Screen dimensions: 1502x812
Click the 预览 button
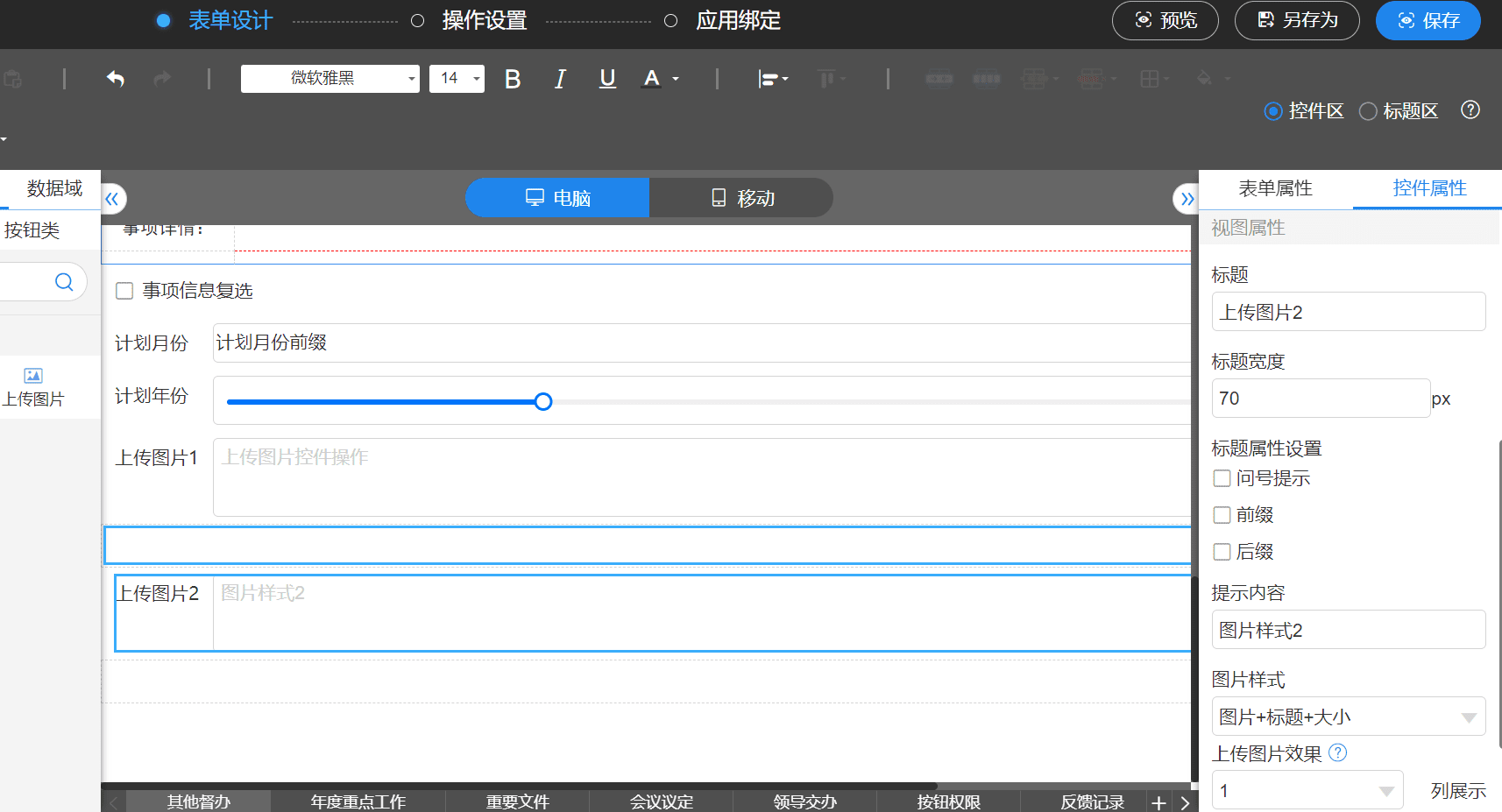[x=1165, y=20]
